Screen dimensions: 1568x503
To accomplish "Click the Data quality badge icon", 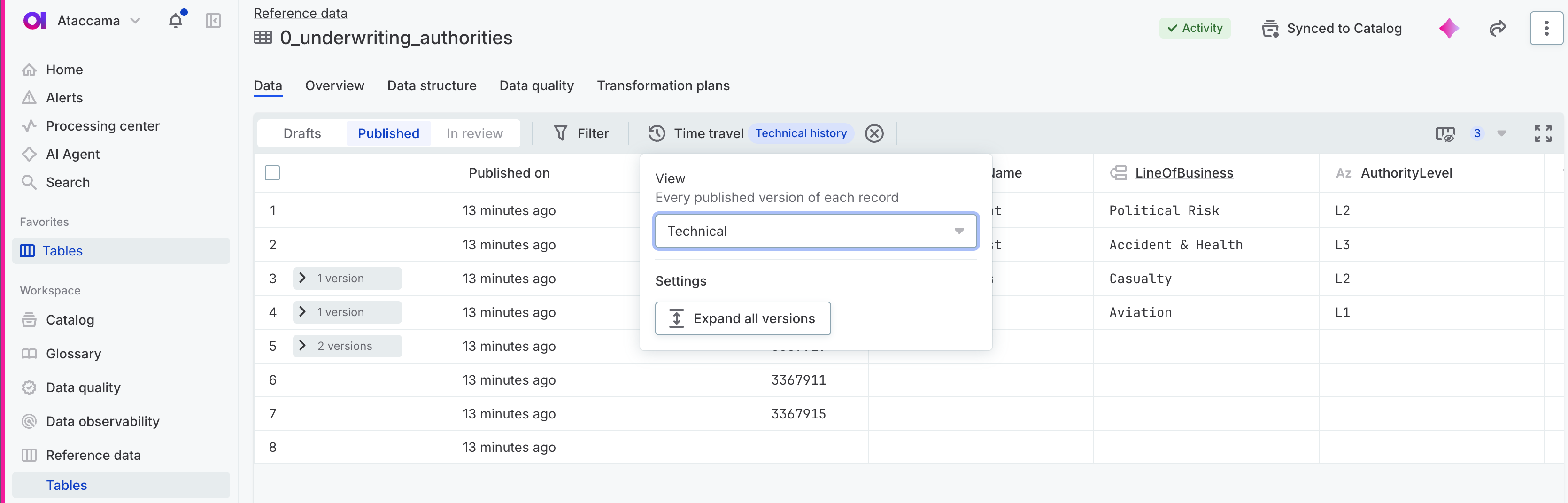I will point(29,387).
